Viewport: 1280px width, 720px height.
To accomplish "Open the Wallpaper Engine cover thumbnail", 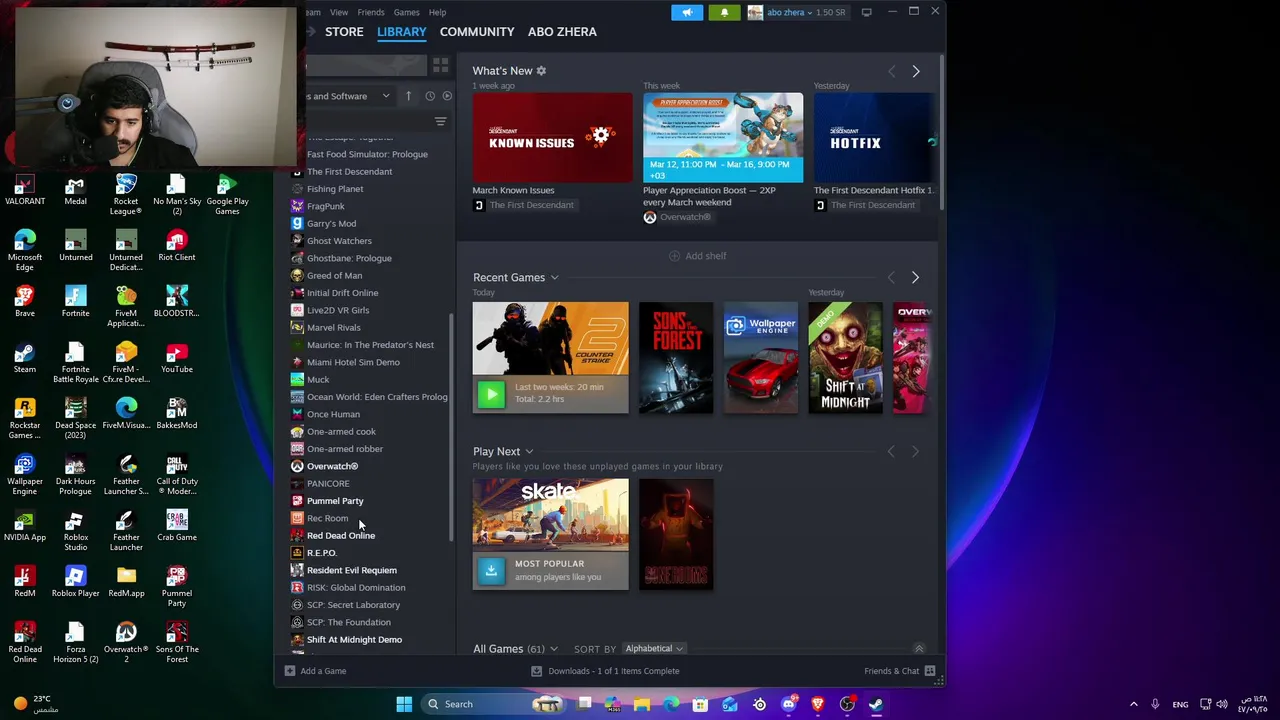I will (x=761, y=358).
